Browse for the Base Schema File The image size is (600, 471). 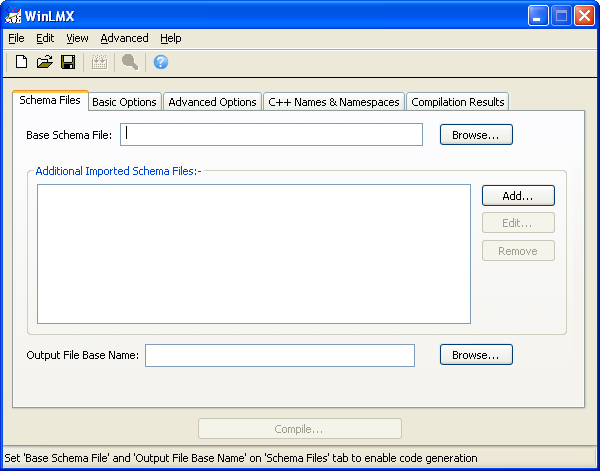pos(476,135)
